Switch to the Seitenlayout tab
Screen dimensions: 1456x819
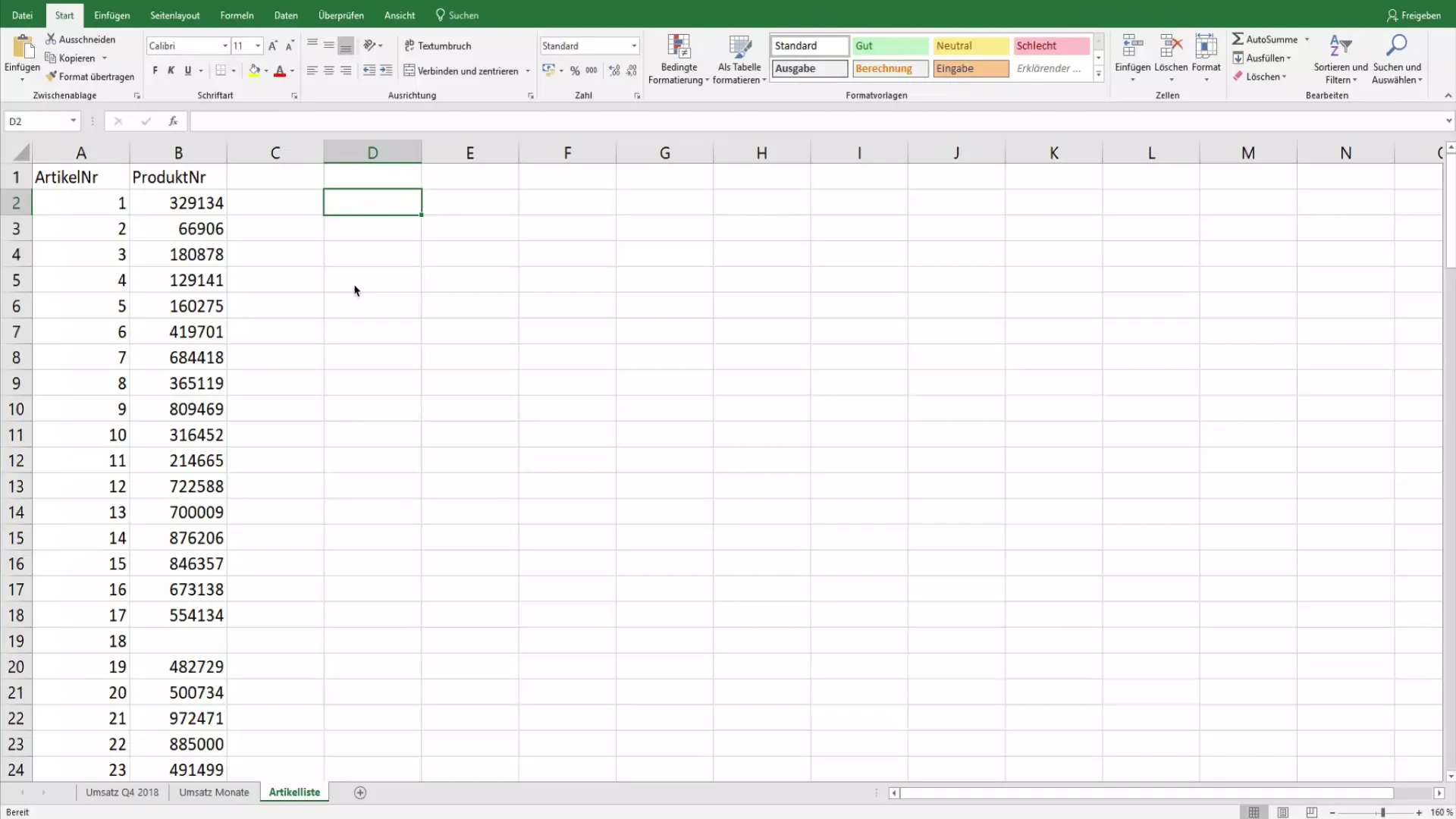click(175, 15)
